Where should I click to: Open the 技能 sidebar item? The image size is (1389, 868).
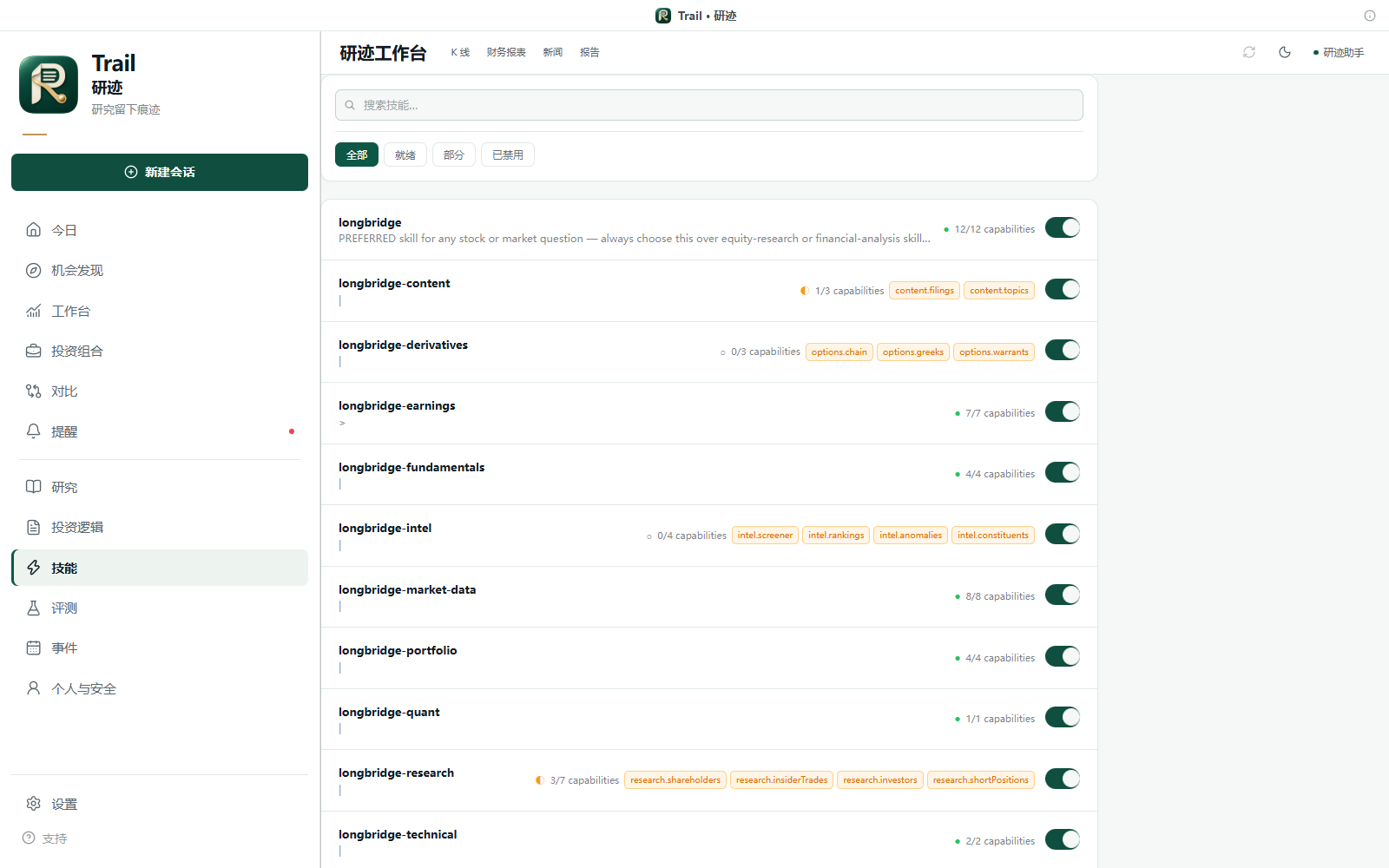pyautogui.click(x=160, y=568)
